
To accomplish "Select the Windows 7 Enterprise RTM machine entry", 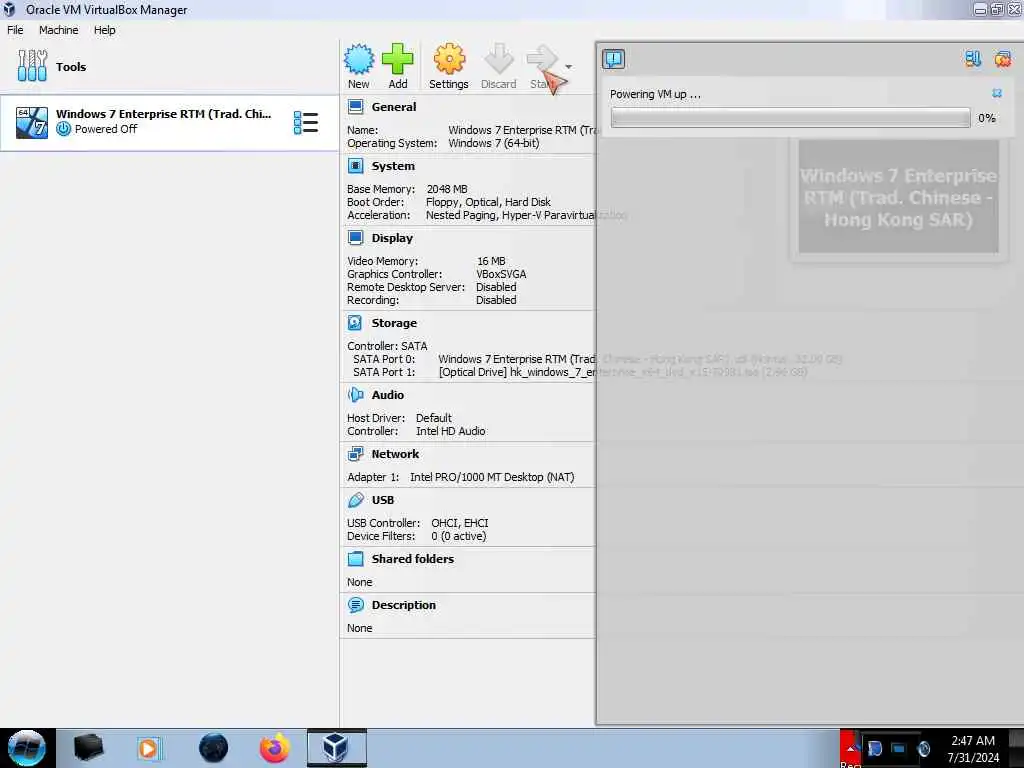I will pos(169,122).
